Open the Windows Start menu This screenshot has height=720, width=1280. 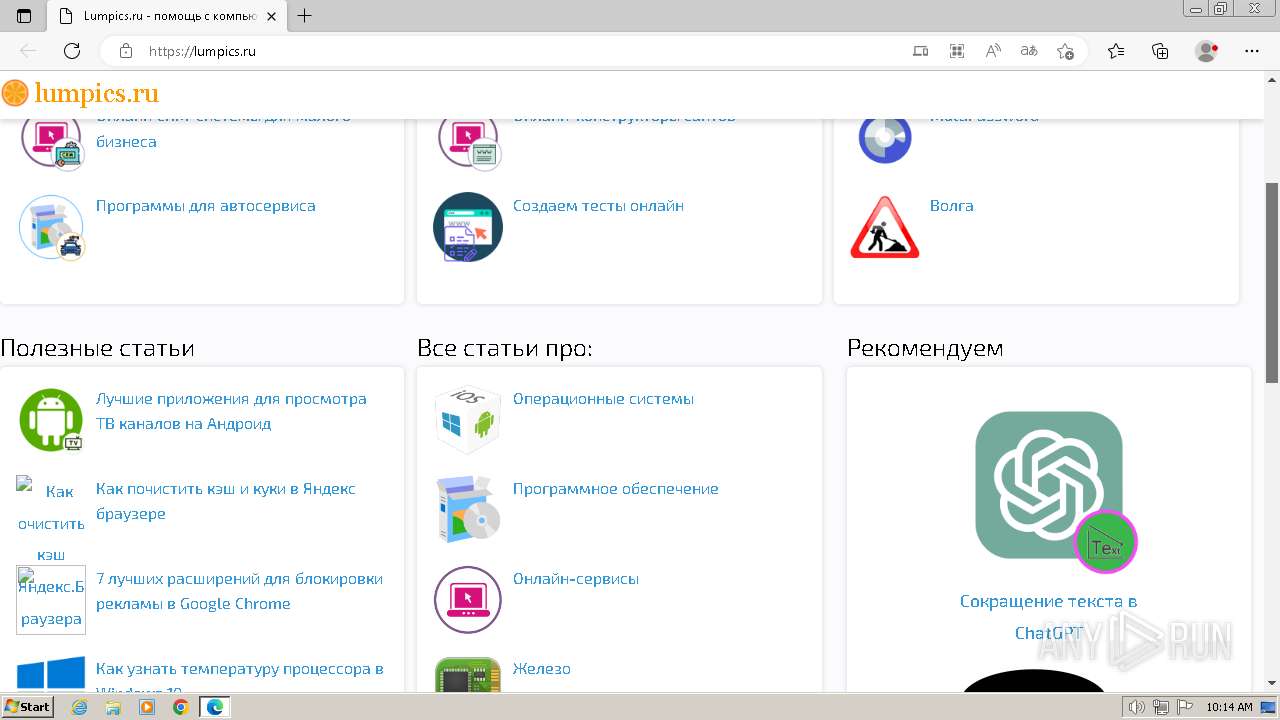[28, 707]
